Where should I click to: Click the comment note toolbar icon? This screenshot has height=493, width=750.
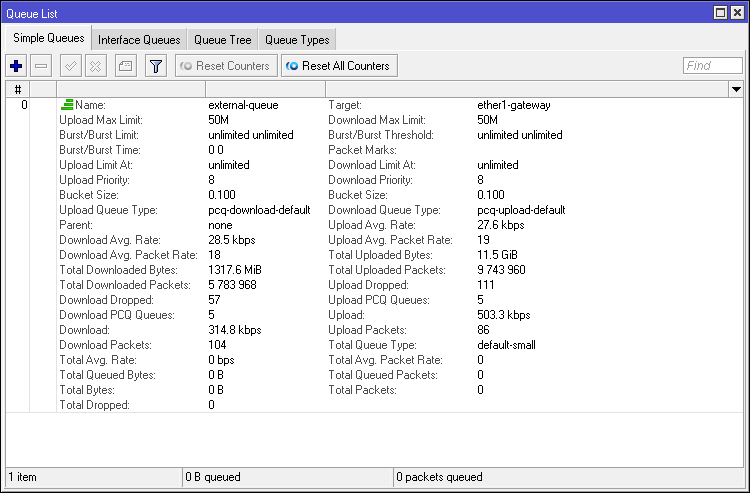pyautogui.click(x=126, y=66)
